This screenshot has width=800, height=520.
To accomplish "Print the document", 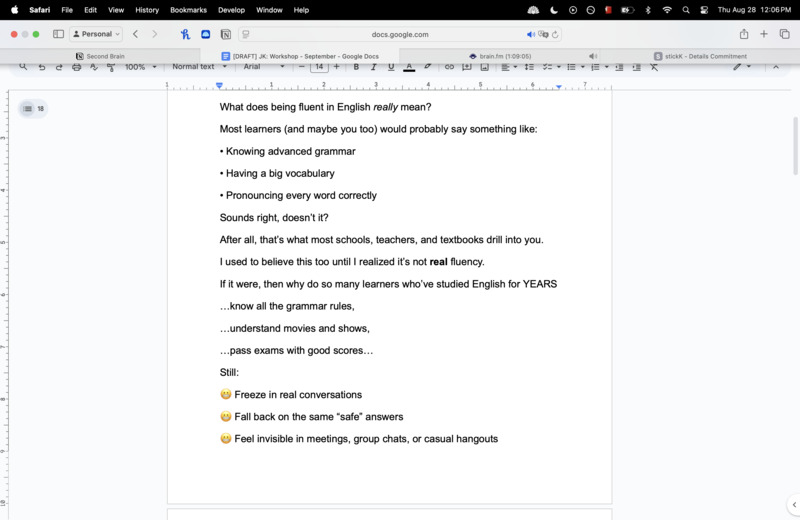I will pos(77,67).
